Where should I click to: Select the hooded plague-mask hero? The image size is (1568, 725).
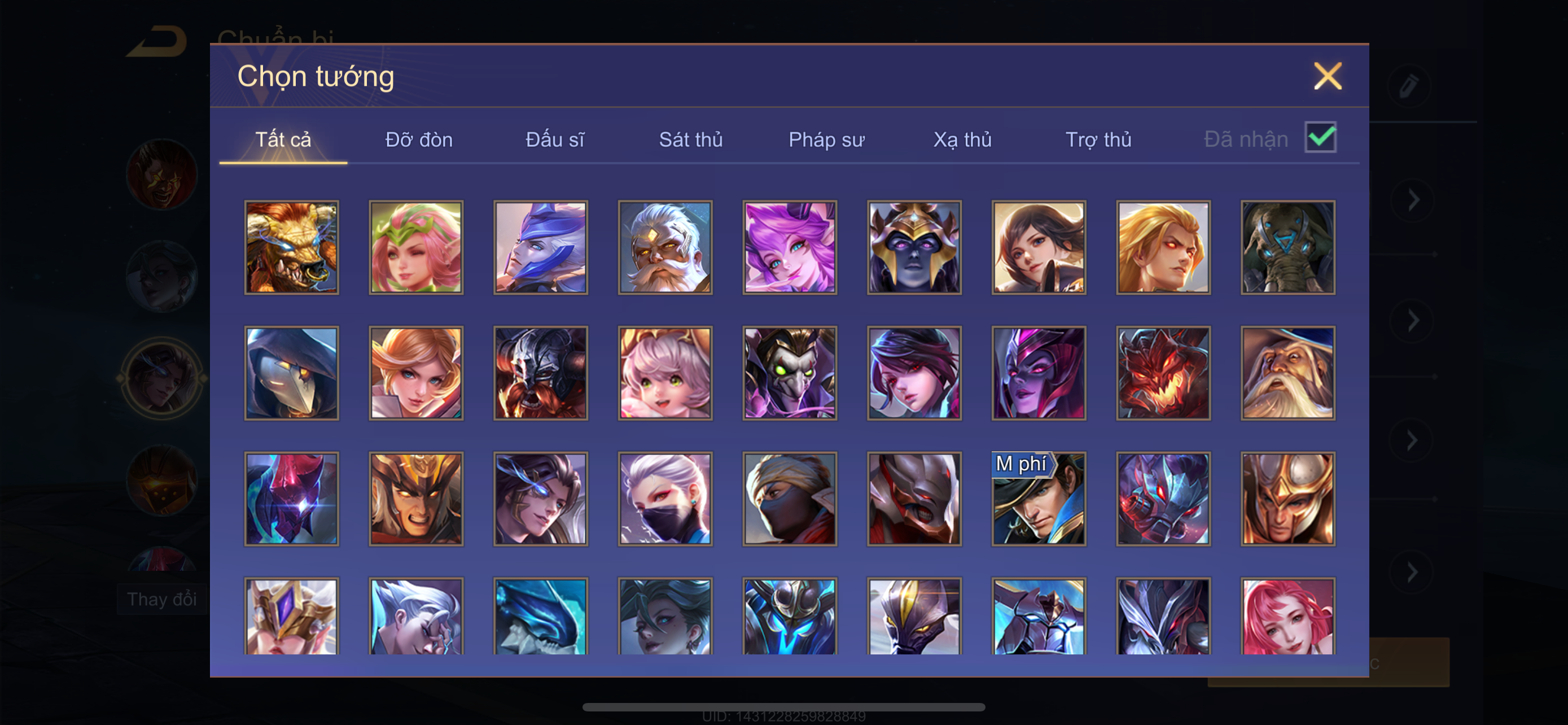point(292,373)
